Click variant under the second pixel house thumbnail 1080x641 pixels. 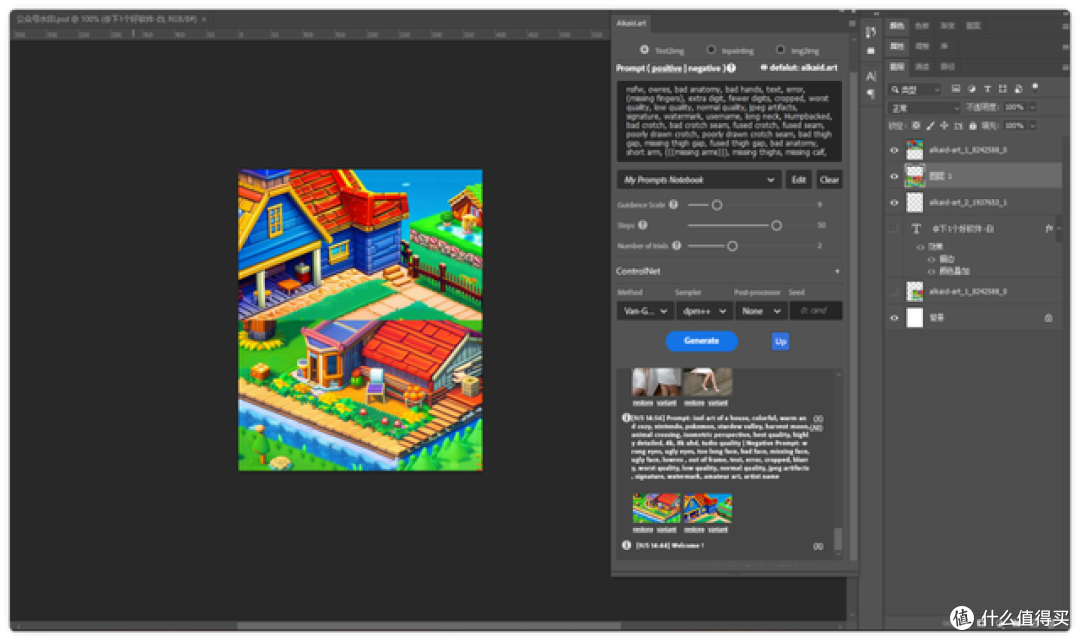pos(718,529)
